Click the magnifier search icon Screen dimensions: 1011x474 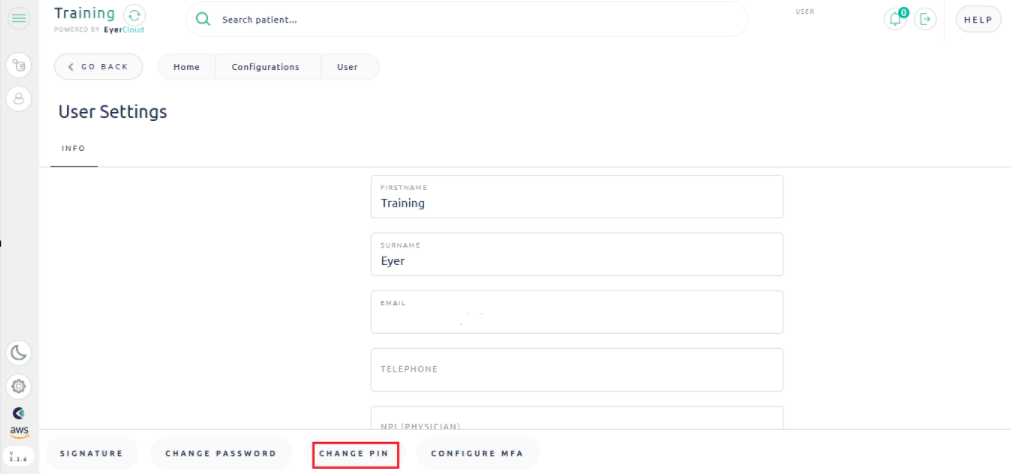click(x=203, y=19)
